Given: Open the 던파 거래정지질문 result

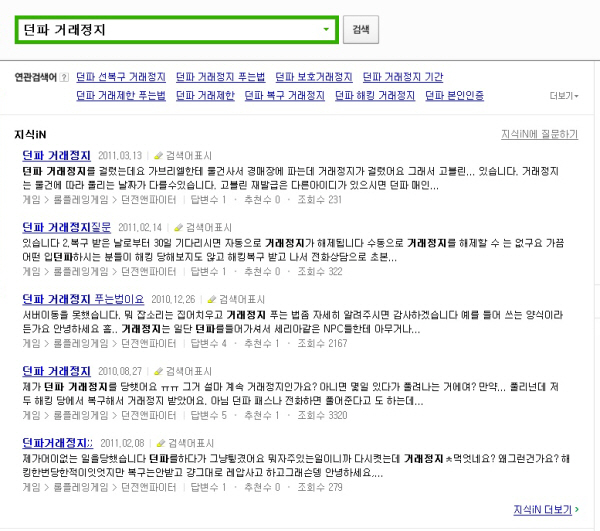Looking at the screenshot, I should (67, 227).
